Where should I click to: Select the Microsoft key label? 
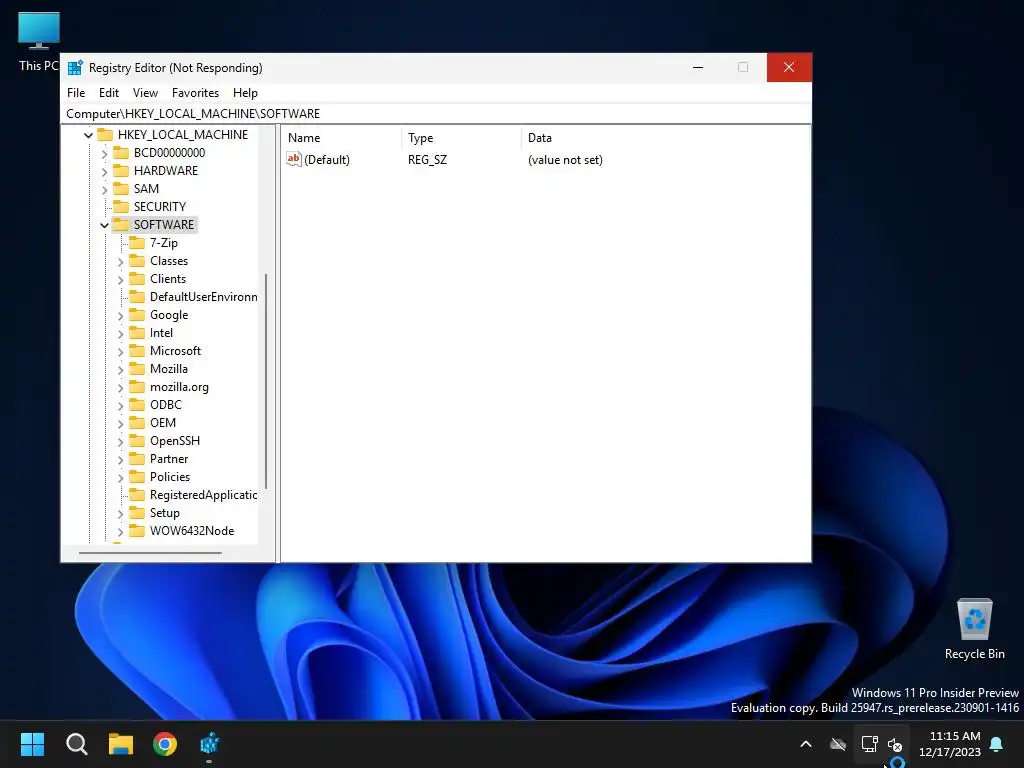[x=176, y=351]
